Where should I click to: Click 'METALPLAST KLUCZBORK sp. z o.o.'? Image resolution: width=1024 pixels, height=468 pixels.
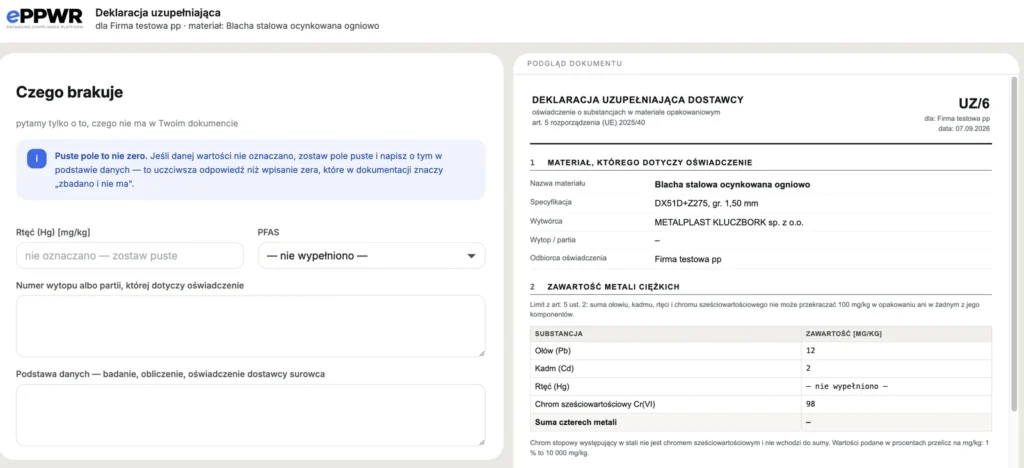coord(729,222)
